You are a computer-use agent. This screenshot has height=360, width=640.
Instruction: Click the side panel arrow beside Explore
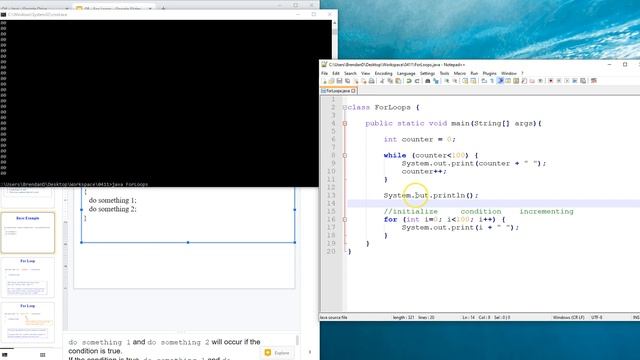(x=310, y=352)
